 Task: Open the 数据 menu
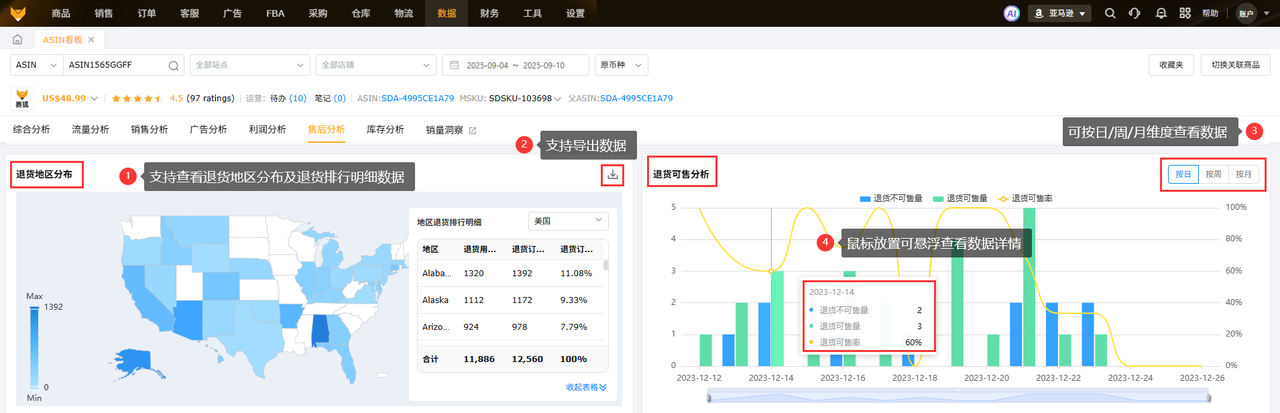[447, 13]
